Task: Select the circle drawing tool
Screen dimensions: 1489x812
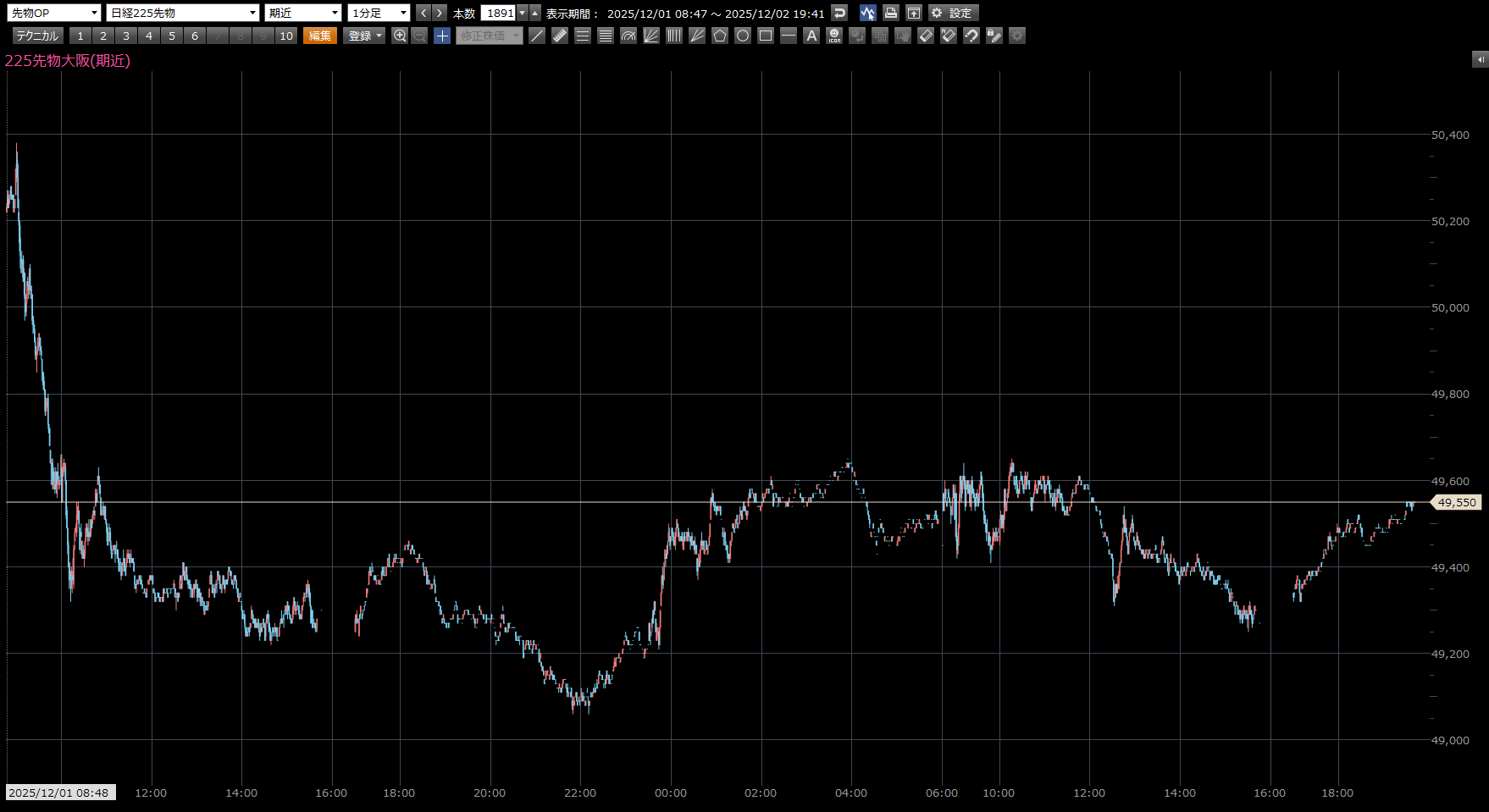Action: coord(743,36)
